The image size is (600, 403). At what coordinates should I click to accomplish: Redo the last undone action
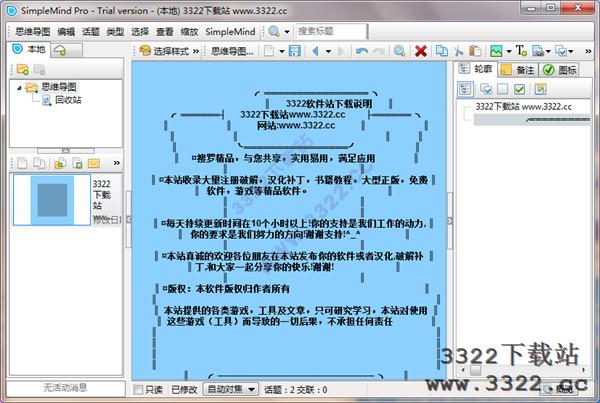tap(378, 51)
